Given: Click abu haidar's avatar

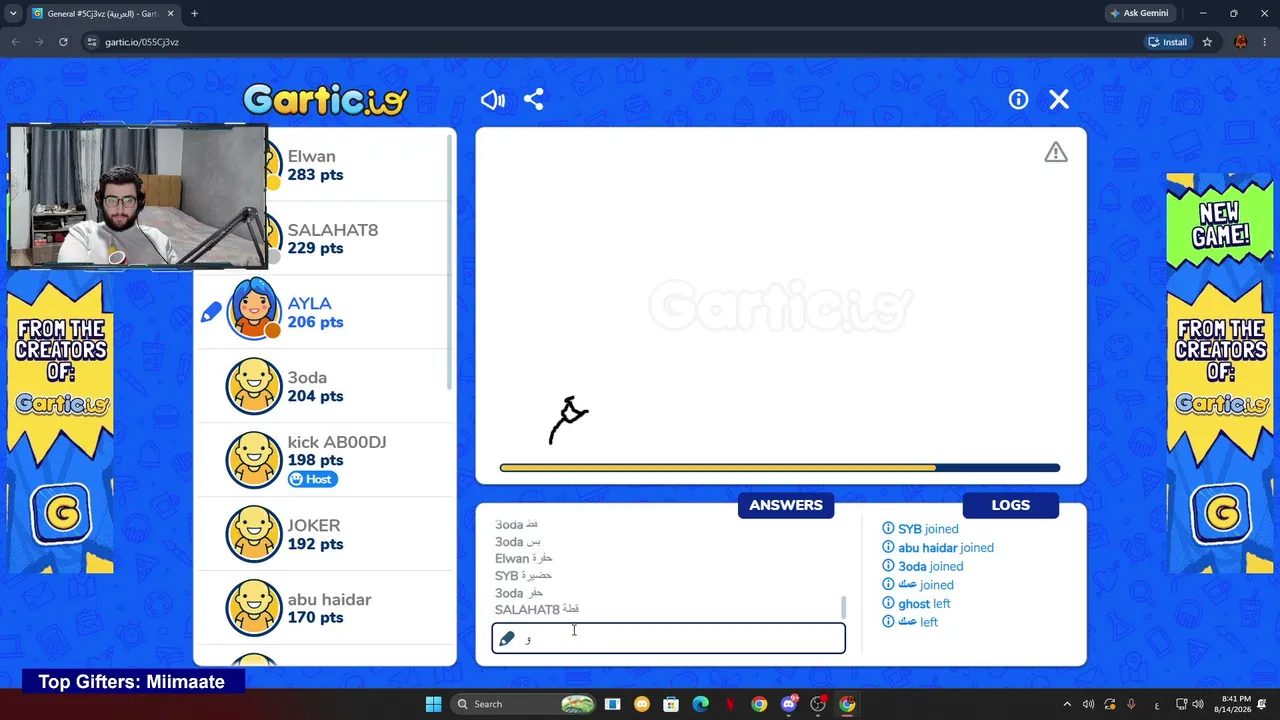Looking at the screenshot, I should point(254,608).
